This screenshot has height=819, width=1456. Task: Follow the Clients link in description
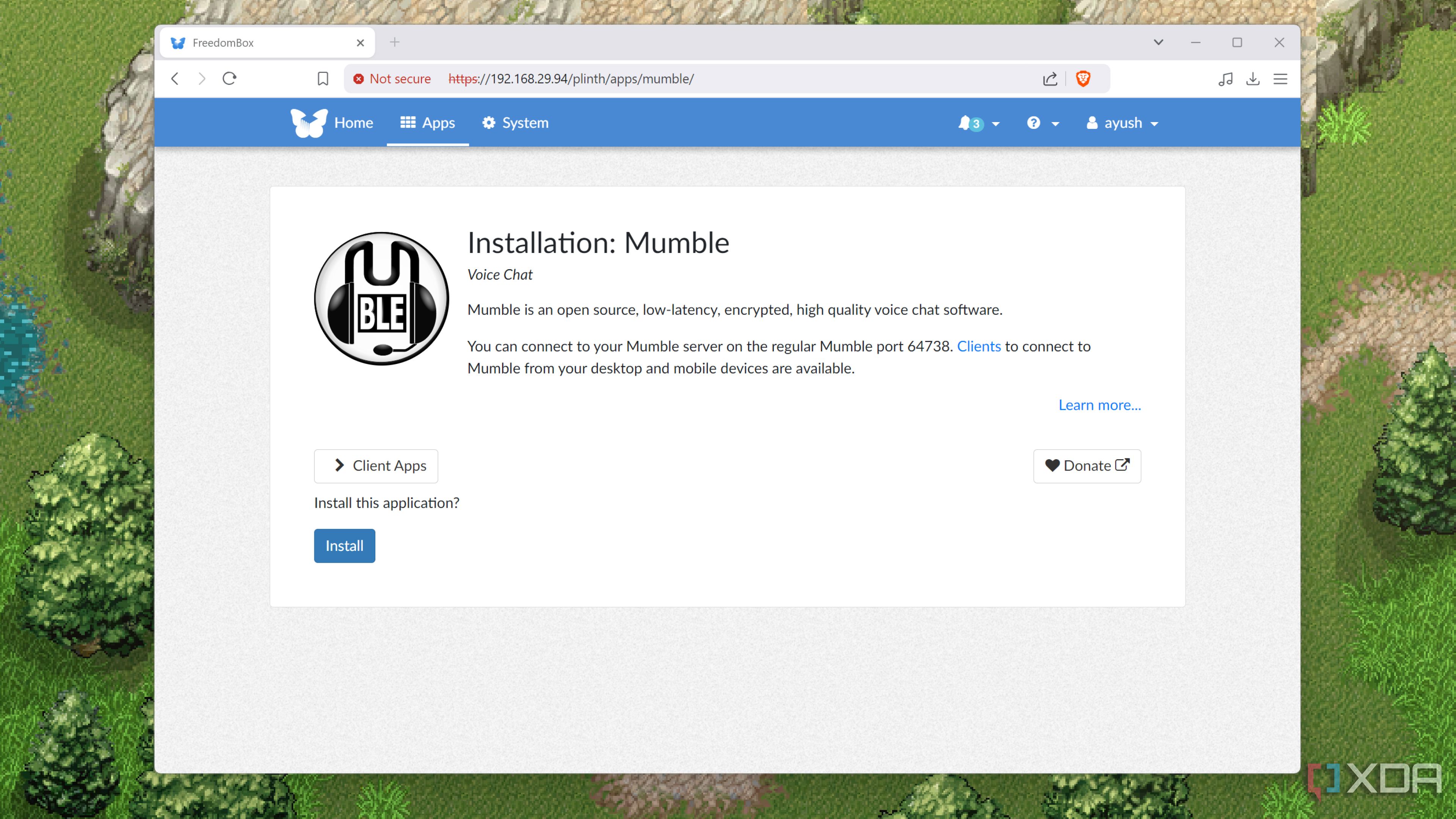coord(978,346)
